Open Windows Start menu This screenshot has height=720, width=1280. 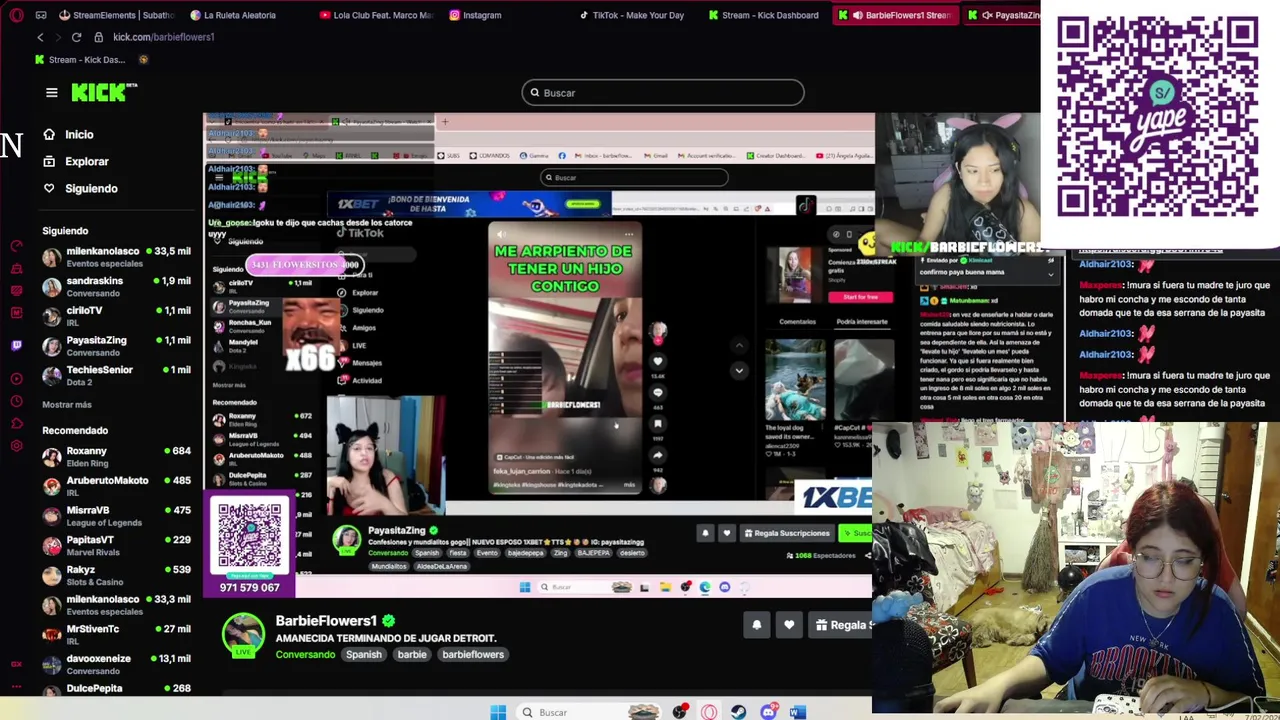pyautogui.click(x=498, y=712)
